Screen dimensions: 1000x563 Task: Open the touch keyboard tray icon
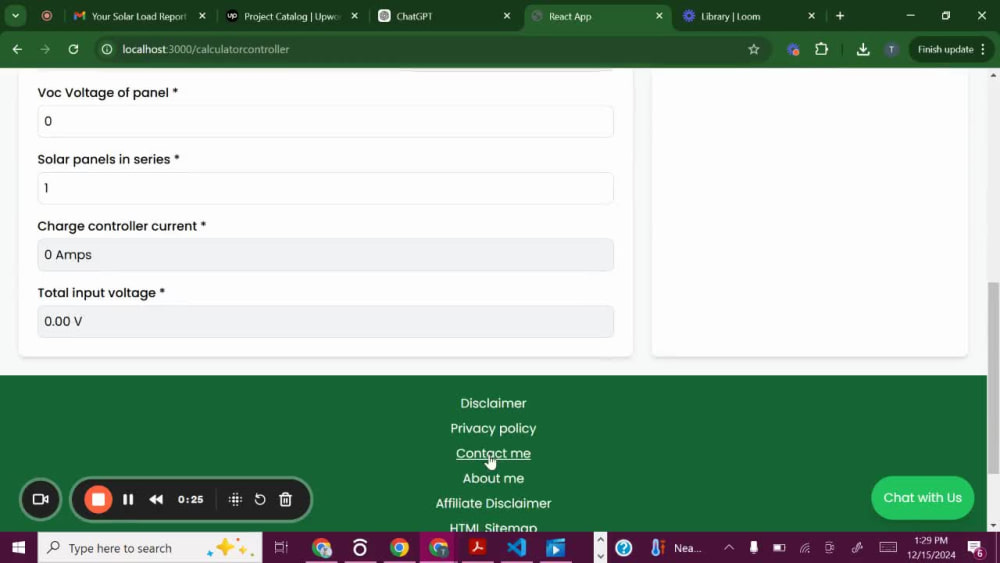[888, 548]
